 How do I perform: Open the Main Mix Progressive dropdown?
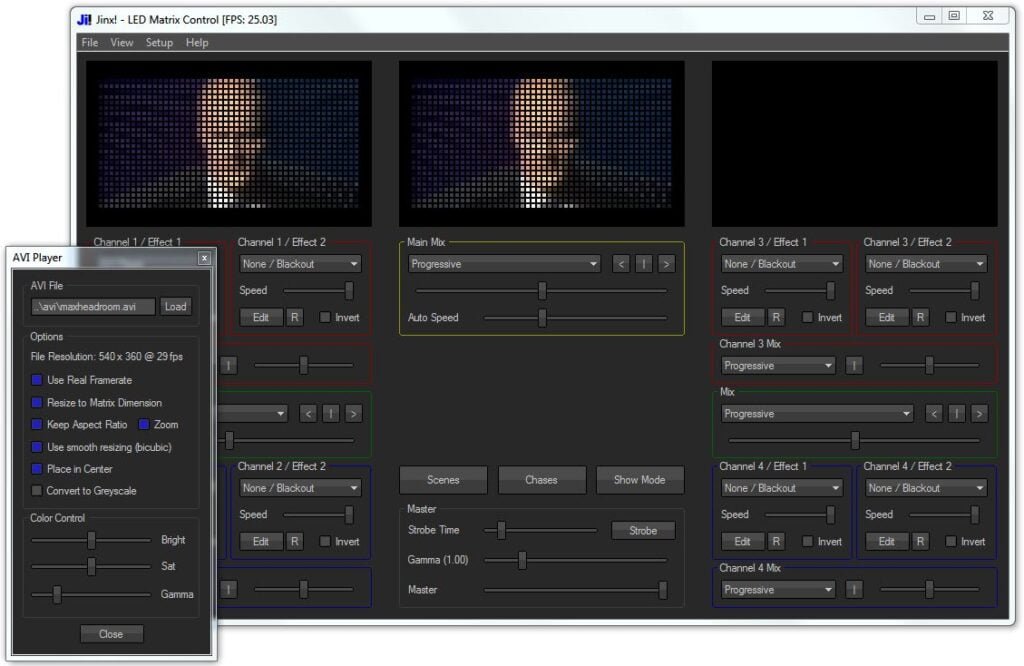503,263
